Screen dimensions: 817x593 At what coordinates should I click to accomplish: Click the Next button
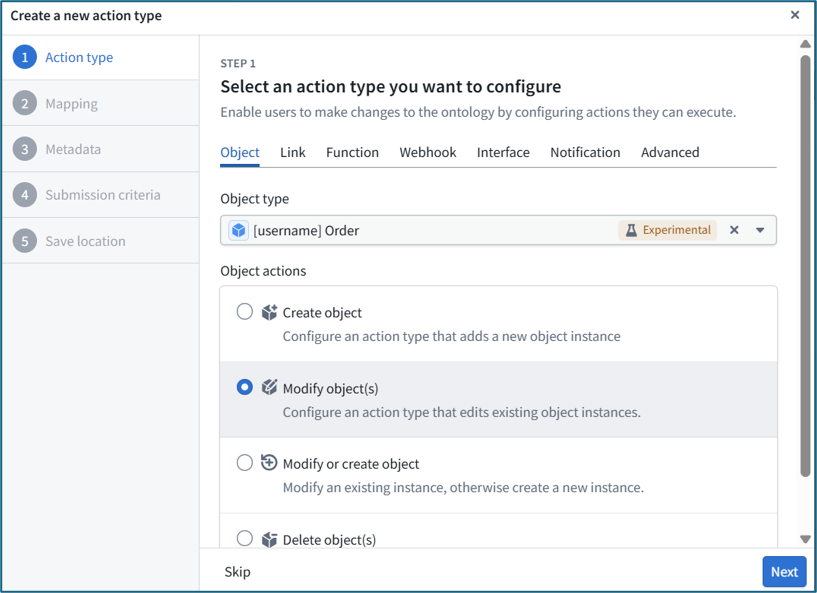tap(784, 572)
